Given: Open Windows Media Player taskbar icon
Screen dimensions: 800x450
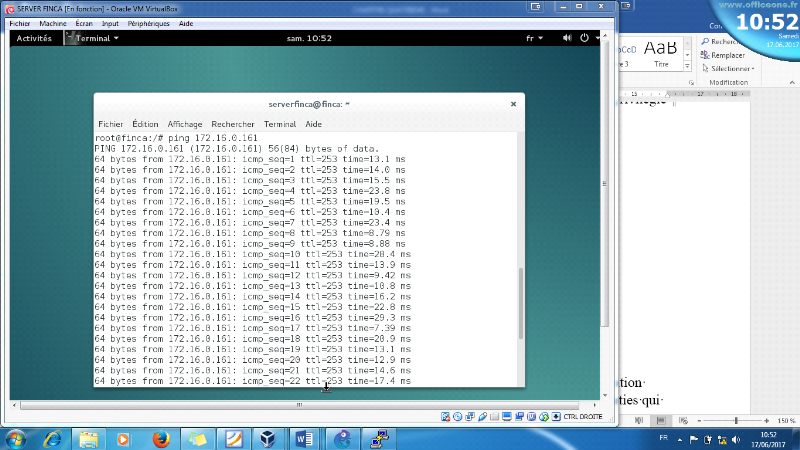Looking at the screenshot, I should 123,438.
